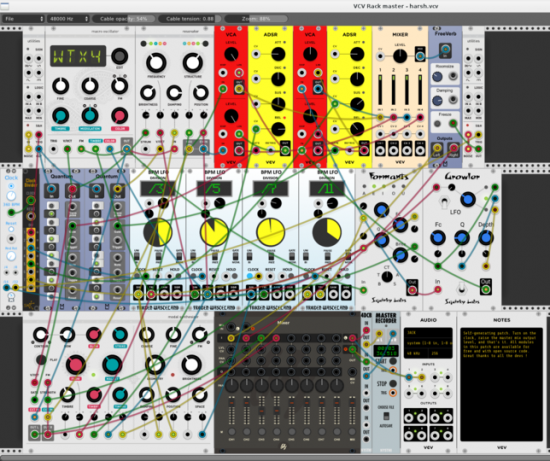Screen dimensions: 550x461
Task: Click the teal TIMBRE knob on the macro oscillator
Action: [x=61, y=116]
